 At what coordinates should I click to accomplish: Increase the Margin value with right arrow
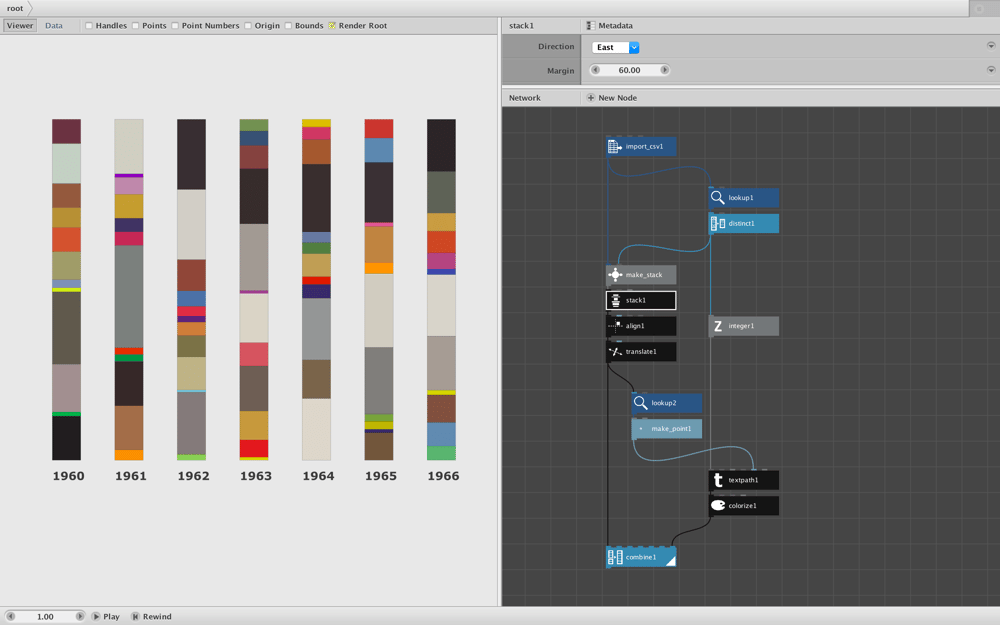click(665, 70)
